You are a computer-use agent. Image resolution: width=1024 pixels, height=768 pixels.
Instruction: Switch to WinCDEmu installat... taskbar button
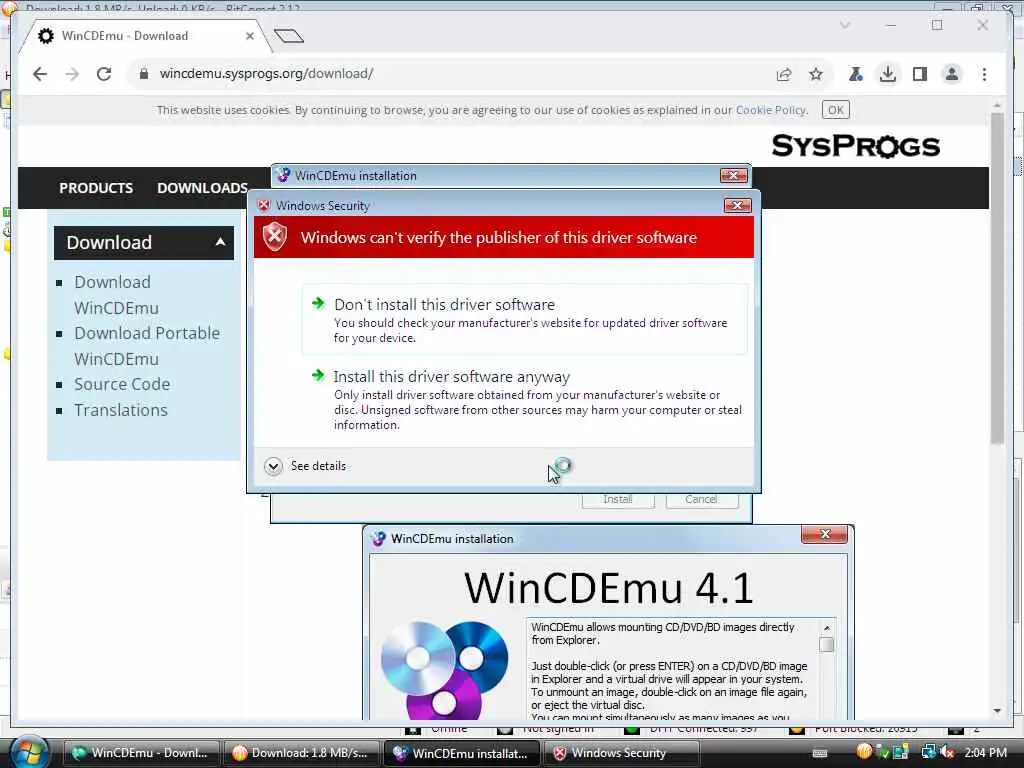coord(461,753)
